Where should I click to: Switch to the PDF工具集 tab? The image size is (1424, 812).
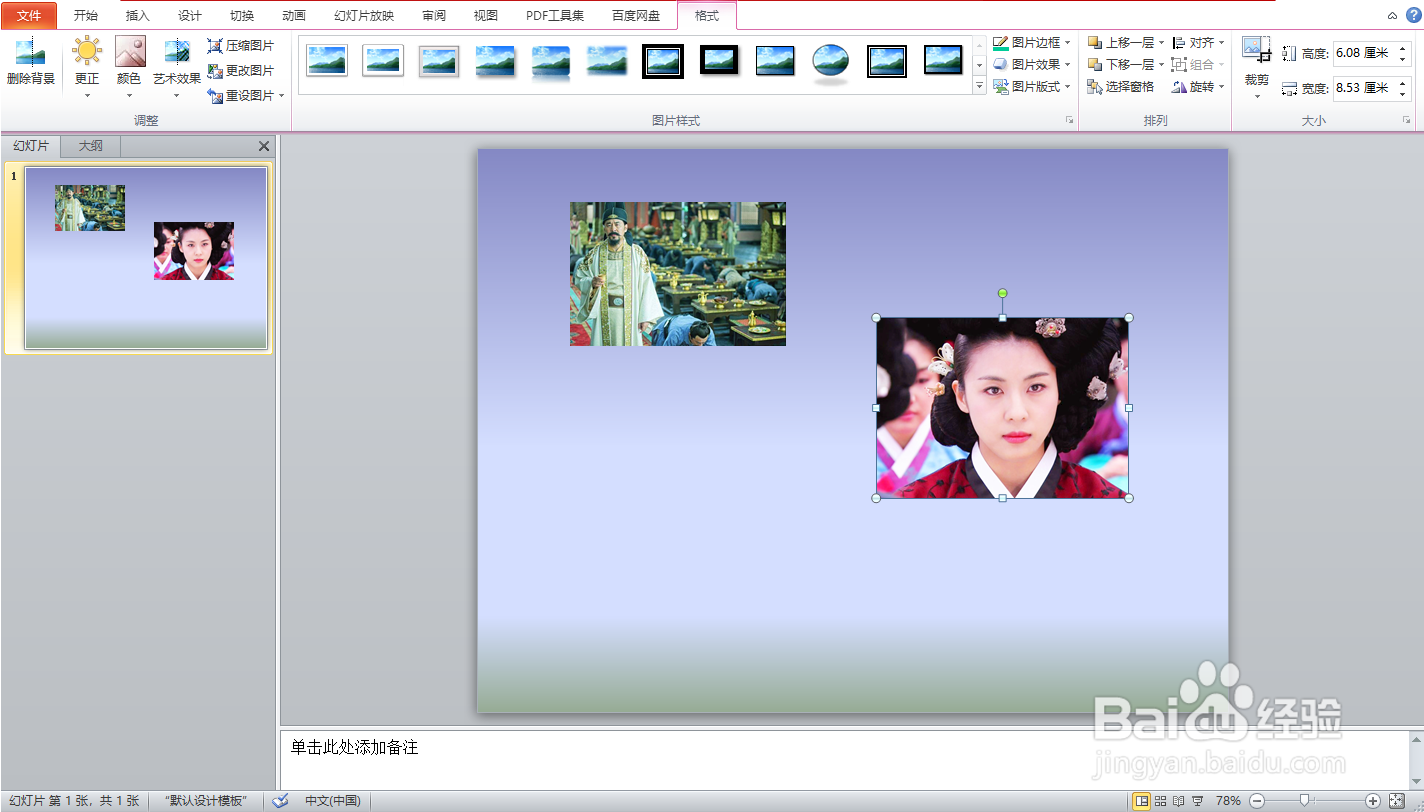click(555, 16)
